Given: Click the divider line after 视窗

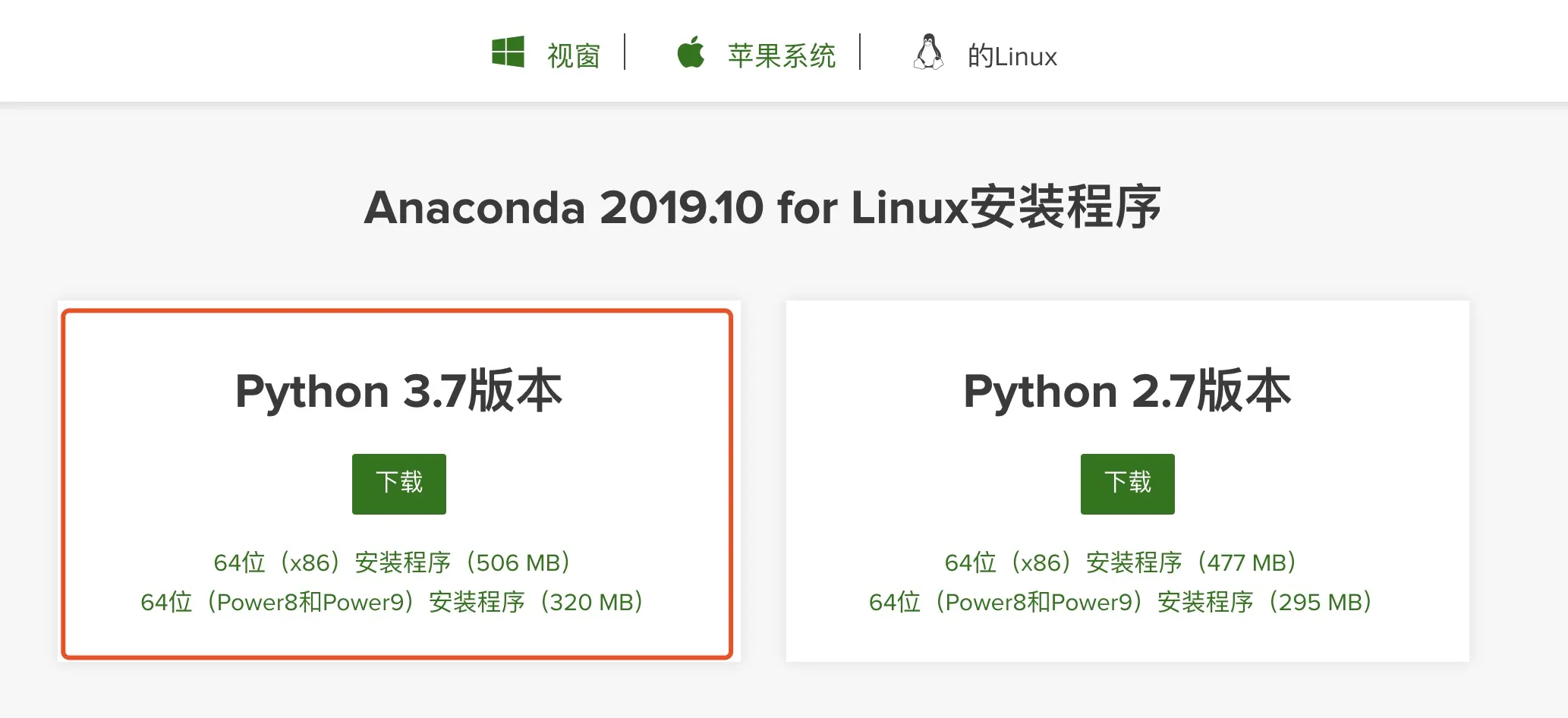Looking at the screenshot, I should [625, 52].
